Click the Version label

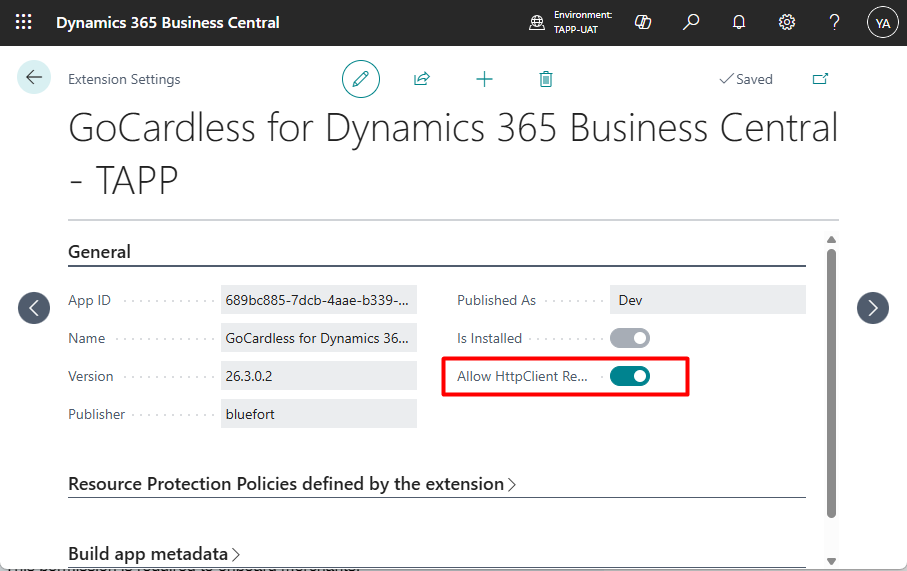coord(91,376)
